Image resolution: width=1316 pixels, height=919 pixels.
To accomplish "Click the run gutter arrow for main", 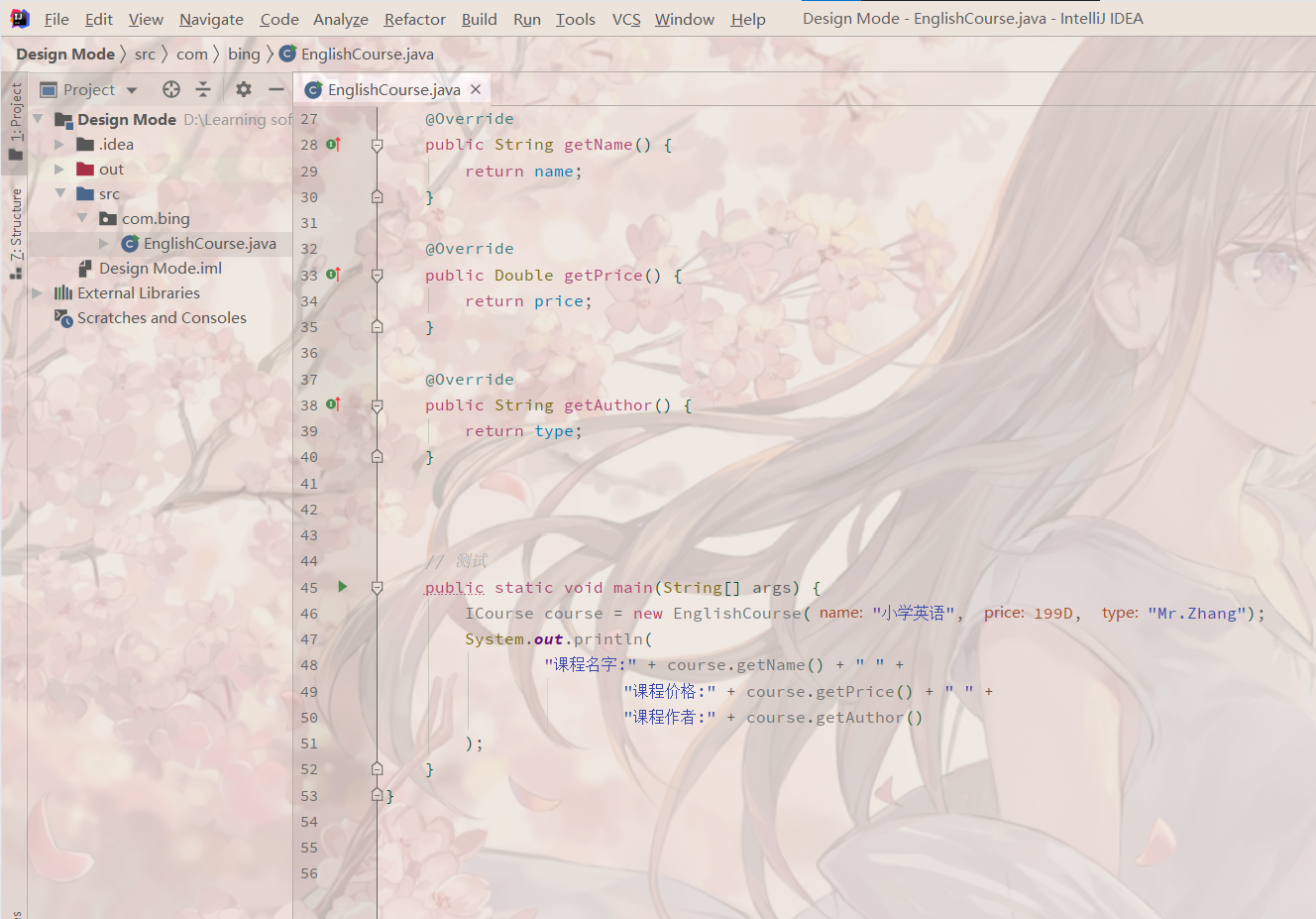I will point(342,587).
